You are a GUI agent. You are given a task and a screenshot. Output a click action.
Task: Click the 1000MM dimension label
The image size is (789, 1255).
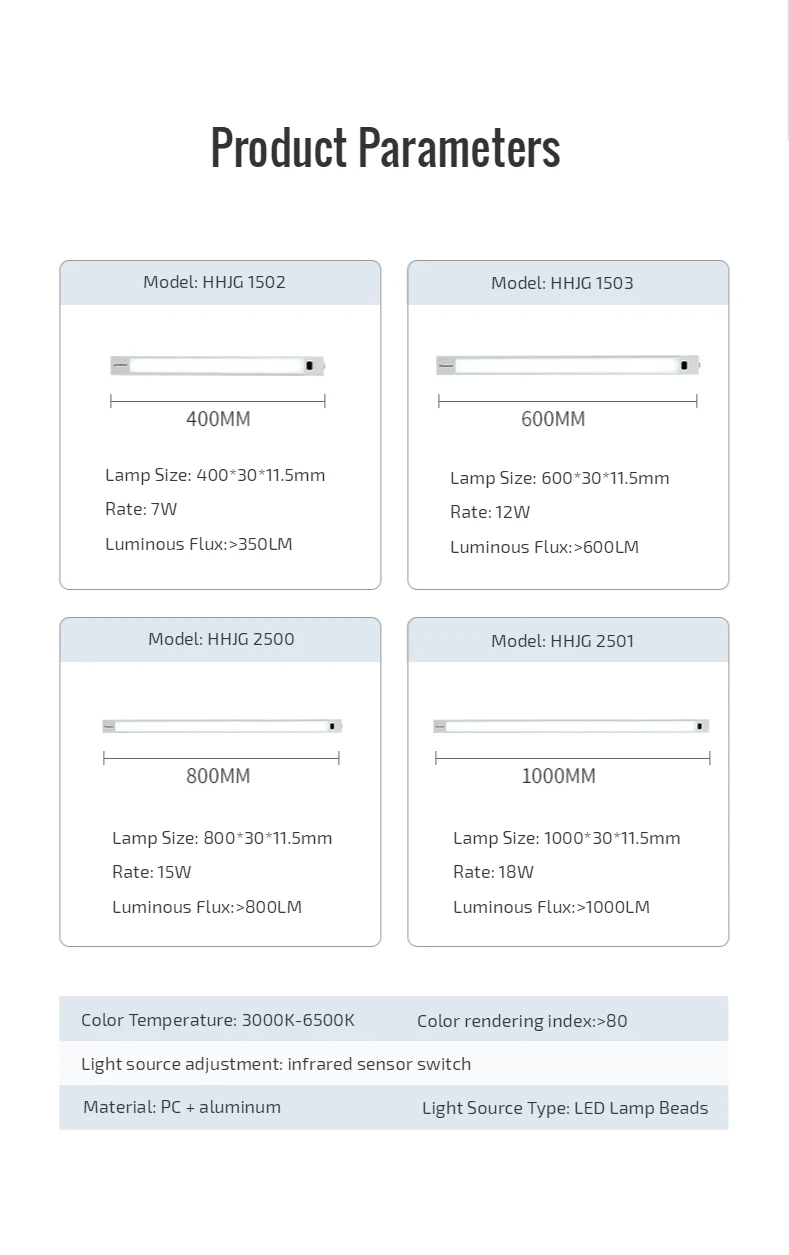[x=558, y=776]
